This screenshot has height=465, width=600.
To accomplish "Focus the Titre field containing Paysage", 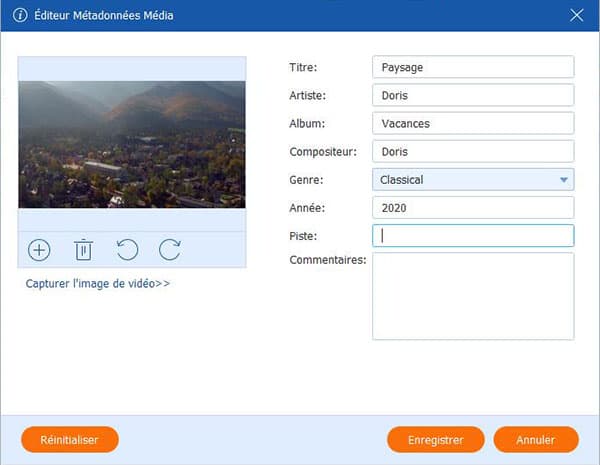I will (472, 67).
